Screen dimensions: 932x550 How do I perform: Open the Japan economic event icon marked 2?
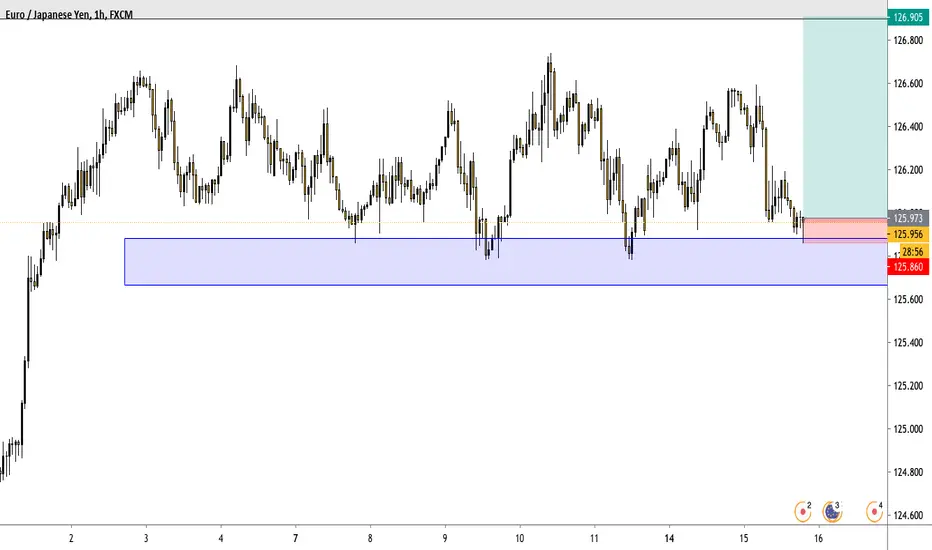pos(803,511)
